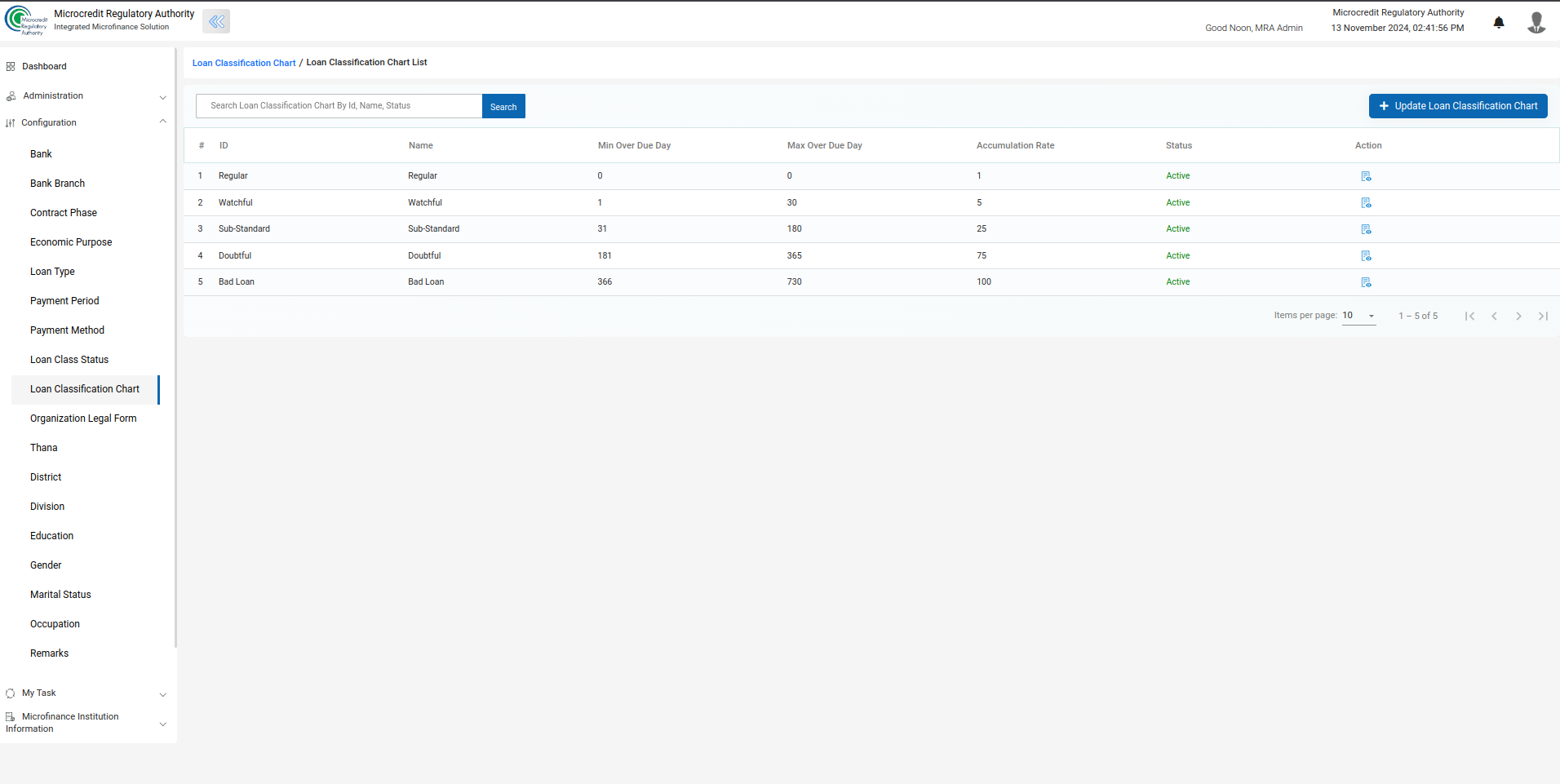
Task: Open District menu item
Action: [x=46, y=477]
